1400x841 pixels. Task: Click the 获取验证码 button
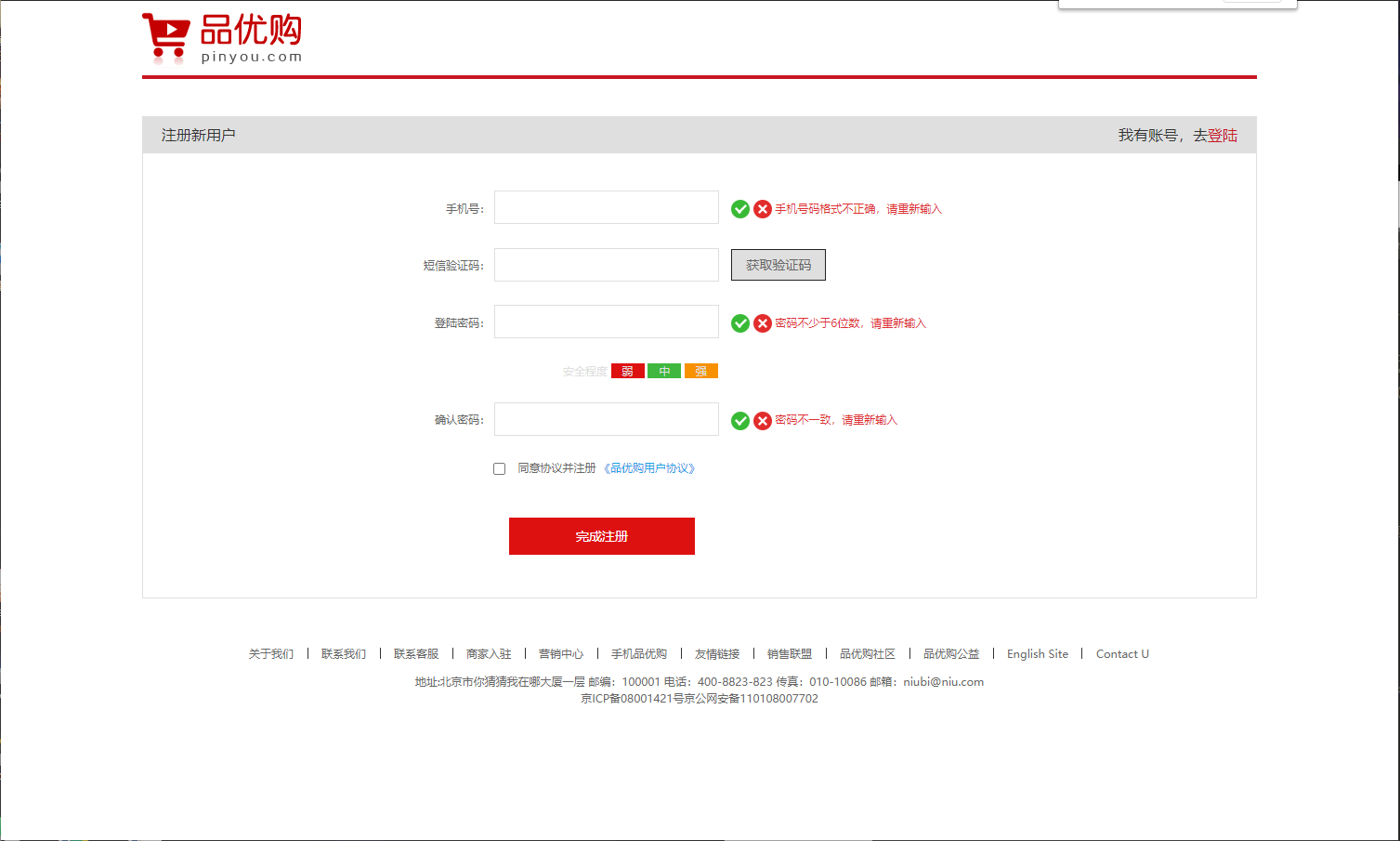pos(779,265)
